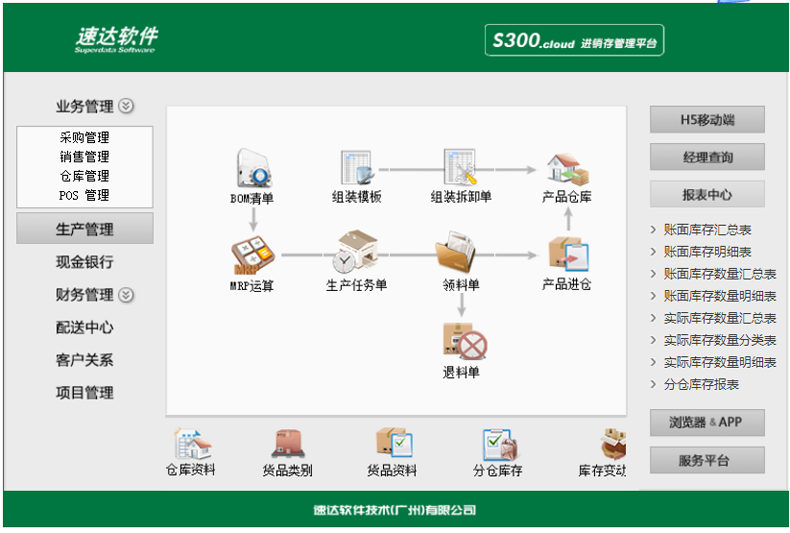This screenshot has height=533, width=790.
Task: Go to 项目管理 section
Action: pos(85,392)
